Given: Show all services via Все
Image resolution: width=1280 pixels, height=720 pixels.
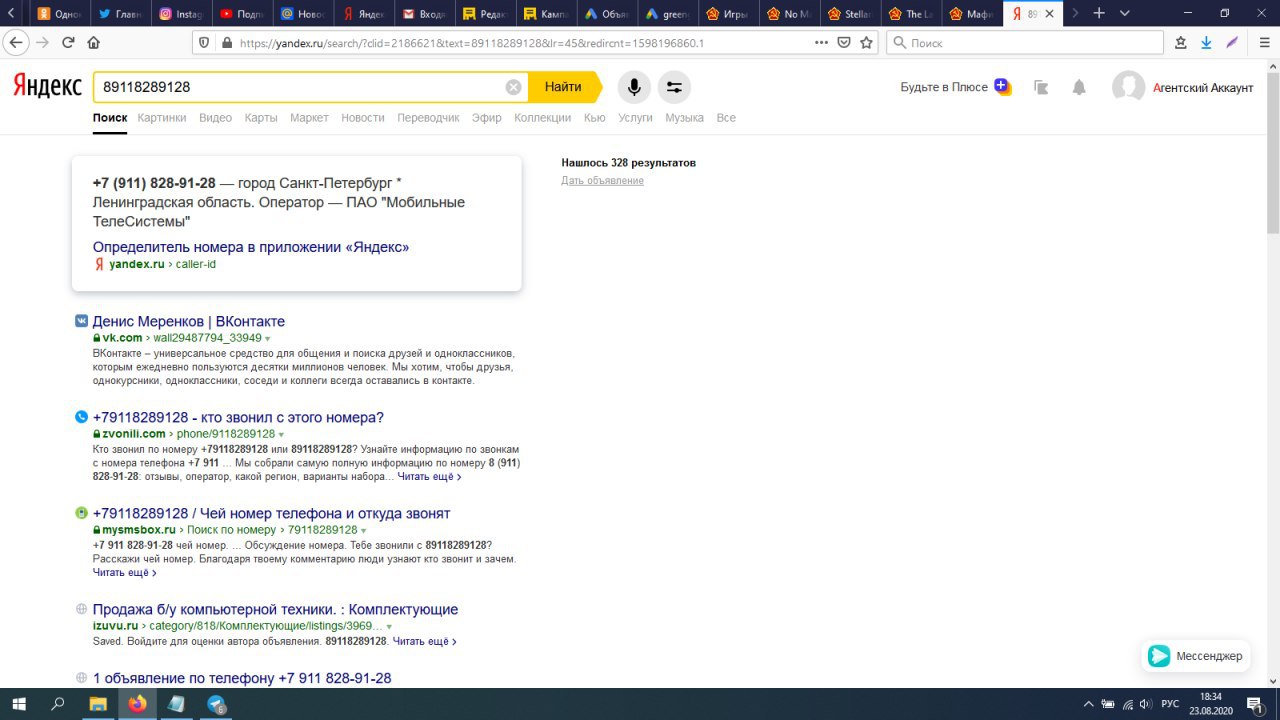Looking at the screenshot, I should [x=726, y=118].
